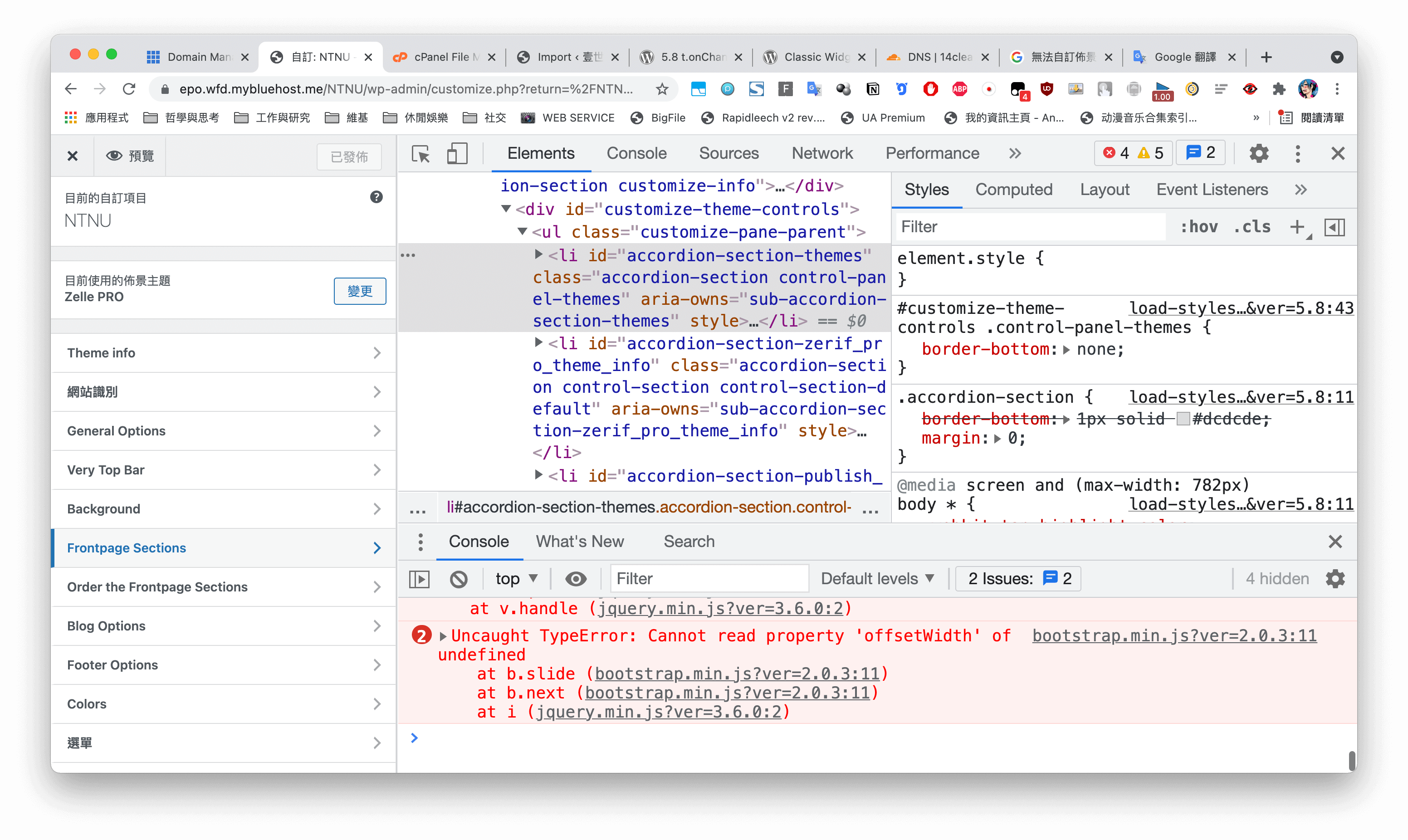The image size is (1408, 840).
Task: Open the Layout tab
Action: tap(1104, 190)
